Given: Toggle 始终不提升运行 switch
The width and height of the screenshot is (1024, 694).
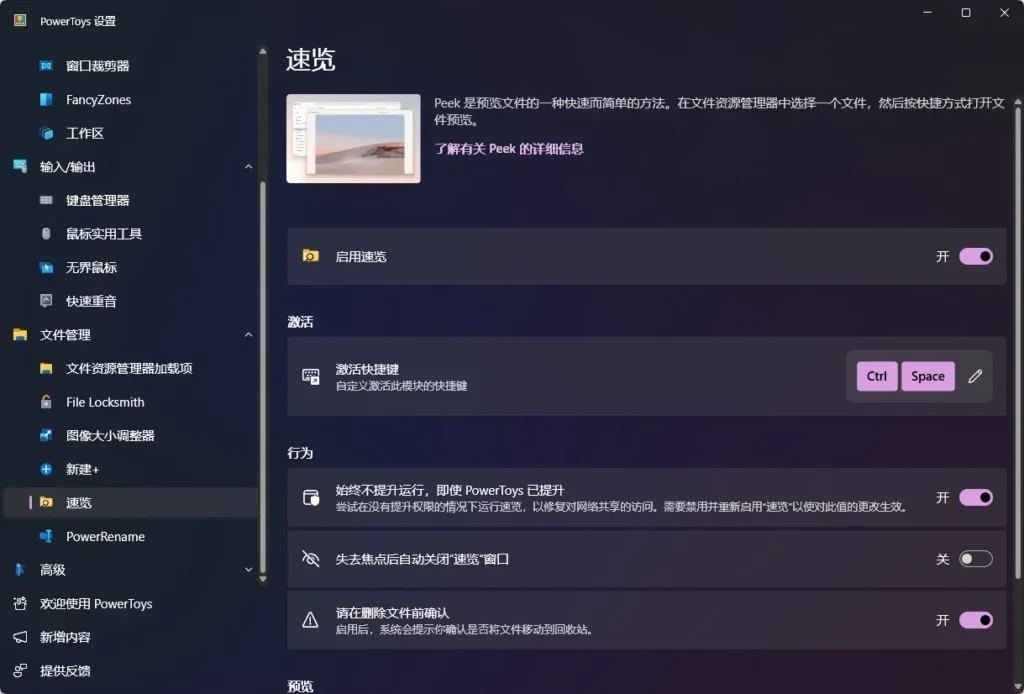Looking at the screenshot, I should coord(976,497).
